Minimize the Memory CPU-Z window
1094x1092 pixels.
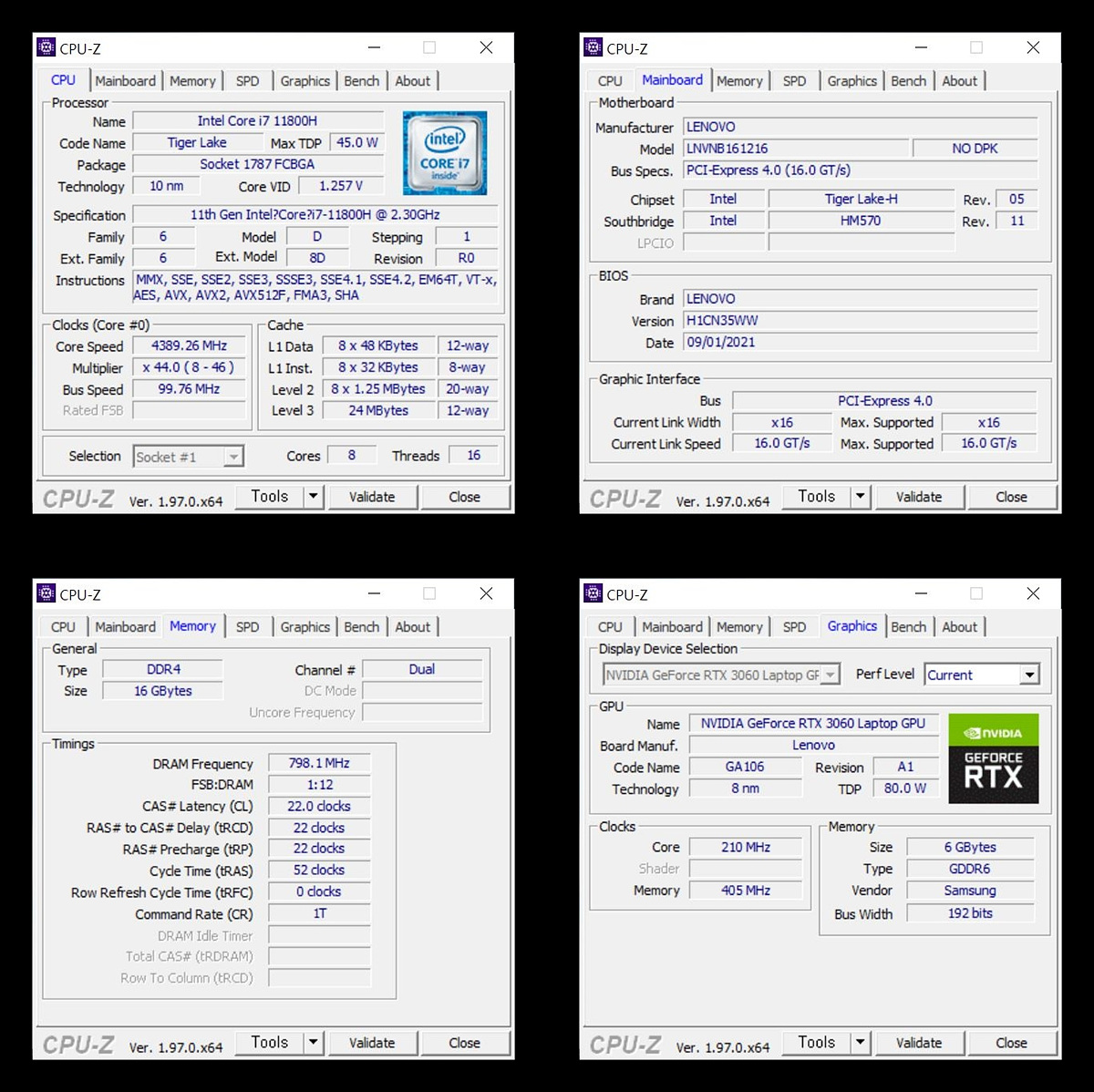375,593
